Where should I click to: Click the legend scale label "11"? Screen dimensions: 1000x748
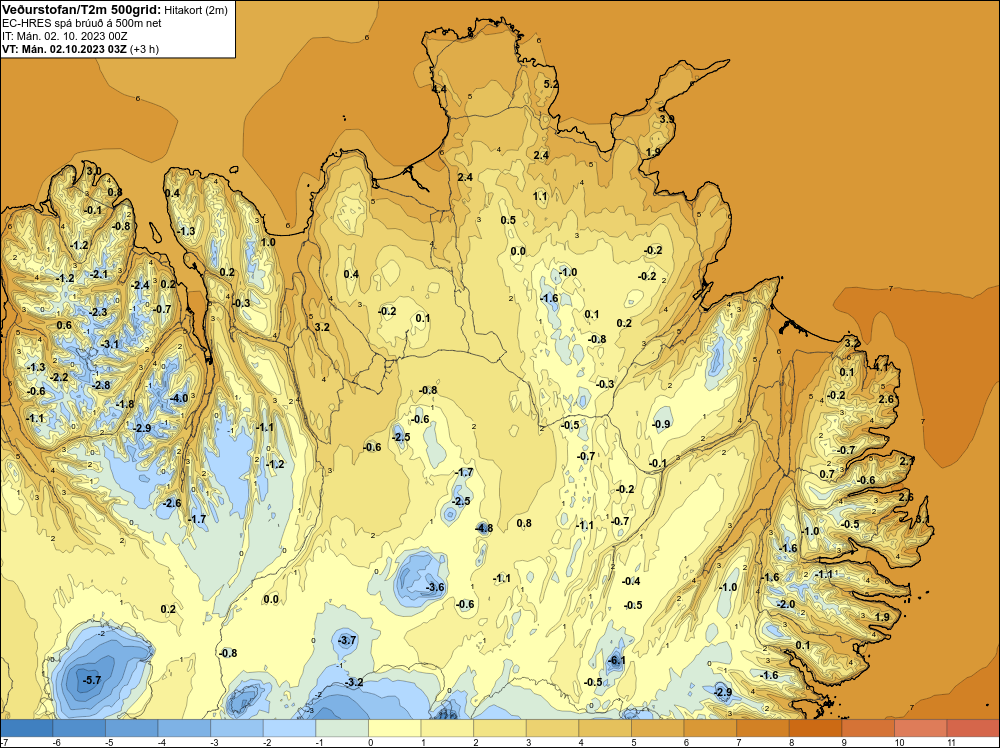pos(951,742)
